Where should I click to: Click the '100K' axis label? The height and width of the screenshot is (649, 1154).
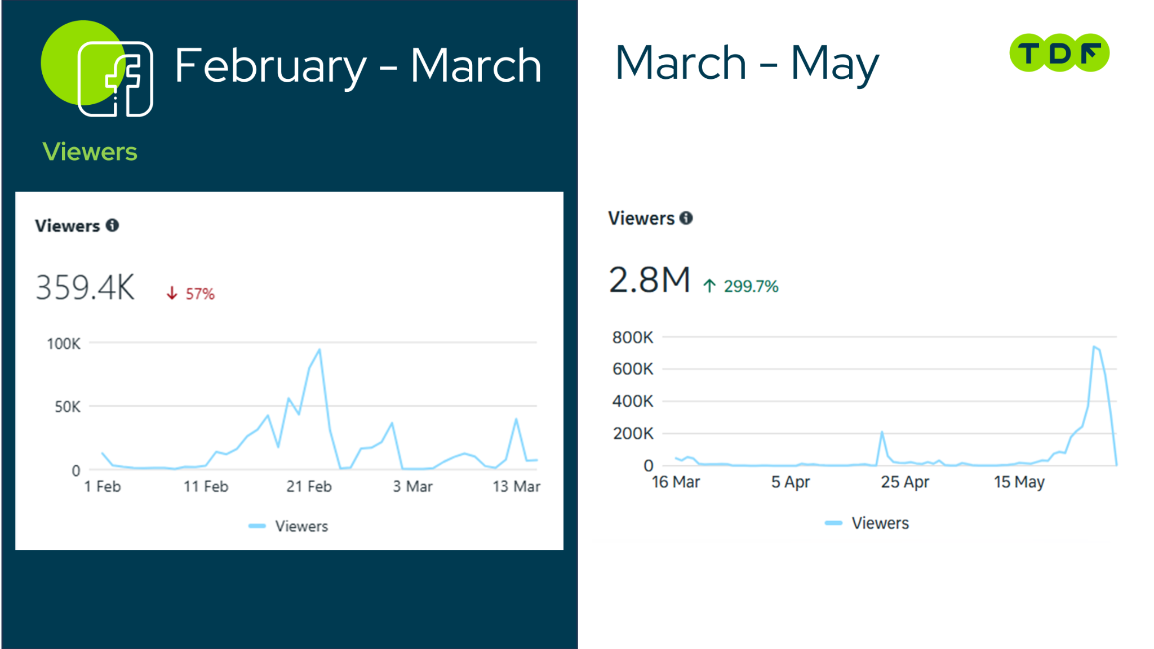click(63, 344)
